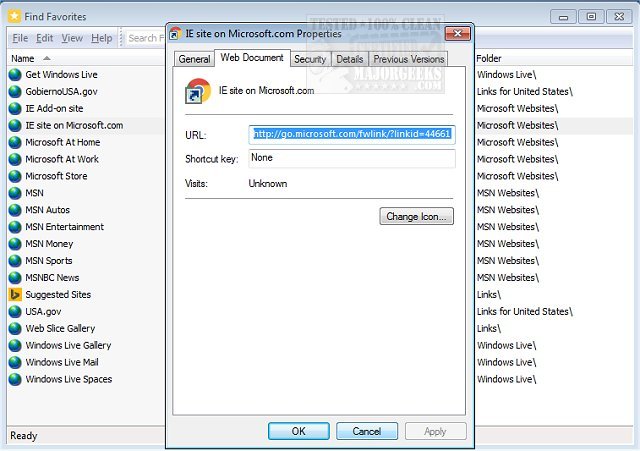This screenshot has height=451, width=640.
Task: Minimize the Find Favorites window
Action: click(563, 17)
